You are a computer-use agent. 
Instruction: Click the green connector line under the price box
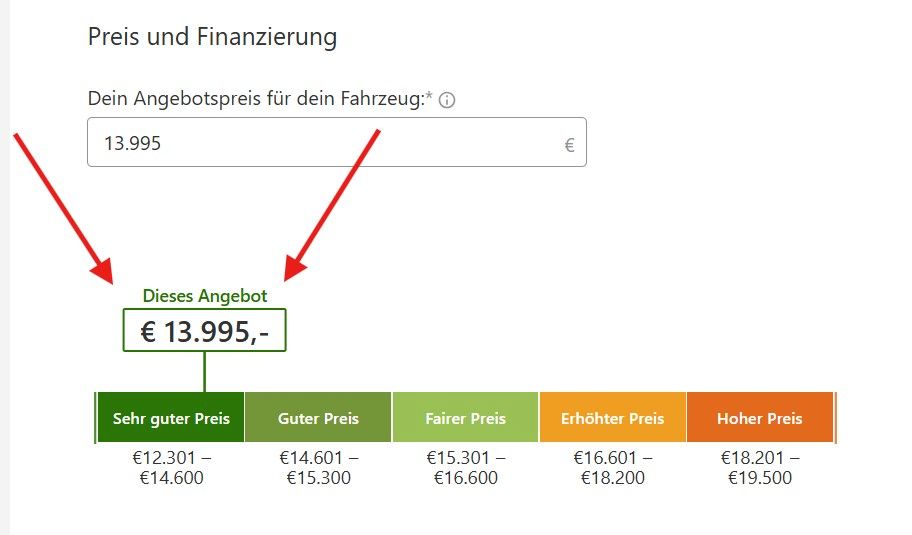204,371
